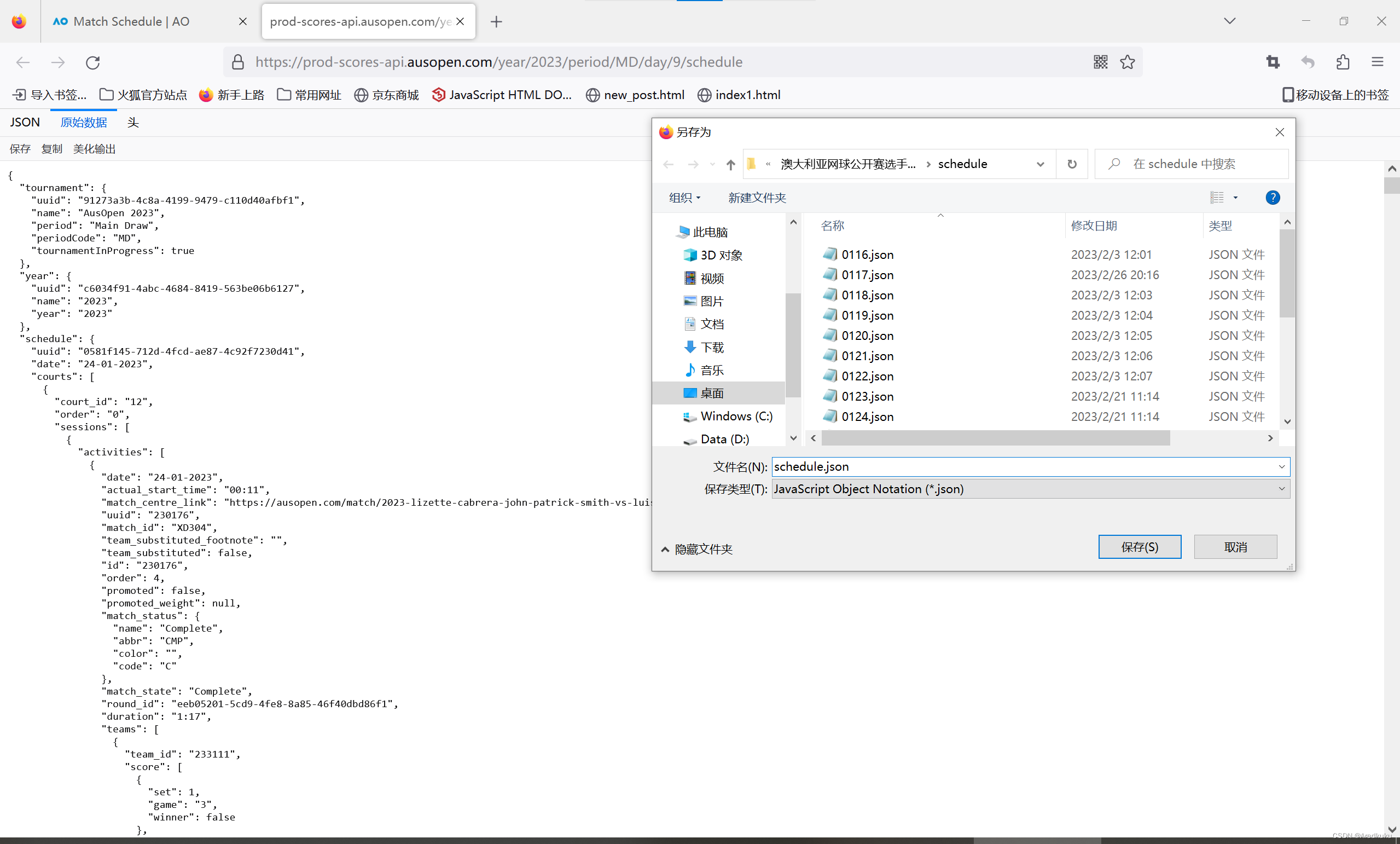Screen dimensions: 1400x844
Task: Expand the file name history dropdown
Action: pyautogui.click(x=1281, y=467)
